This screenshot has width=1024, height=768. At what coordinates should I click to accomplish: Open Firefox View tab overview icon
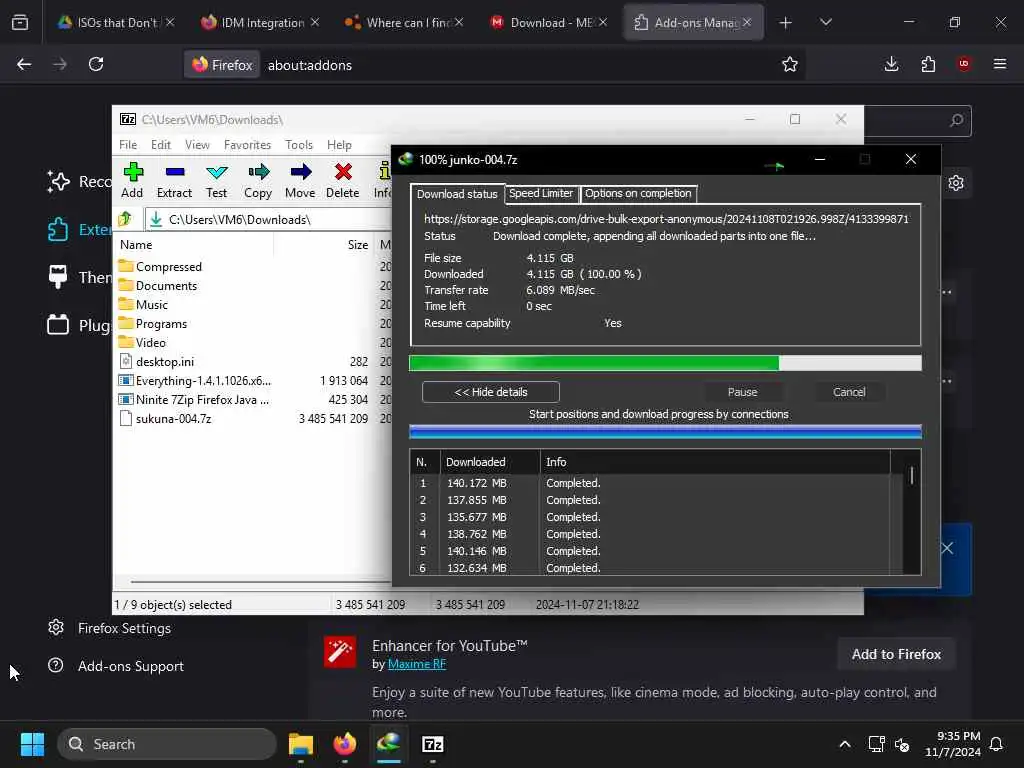[20, 22]
